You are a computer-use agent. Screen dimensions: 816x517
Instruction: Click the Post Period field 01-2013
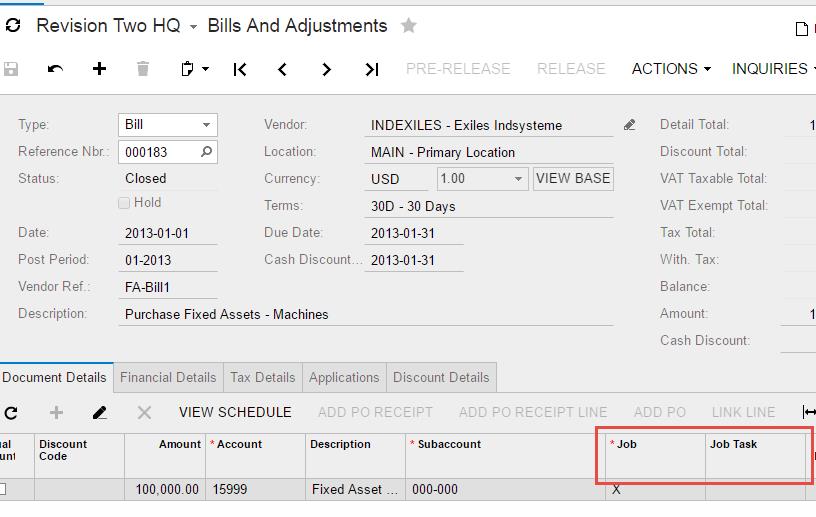tap(168, 260)
